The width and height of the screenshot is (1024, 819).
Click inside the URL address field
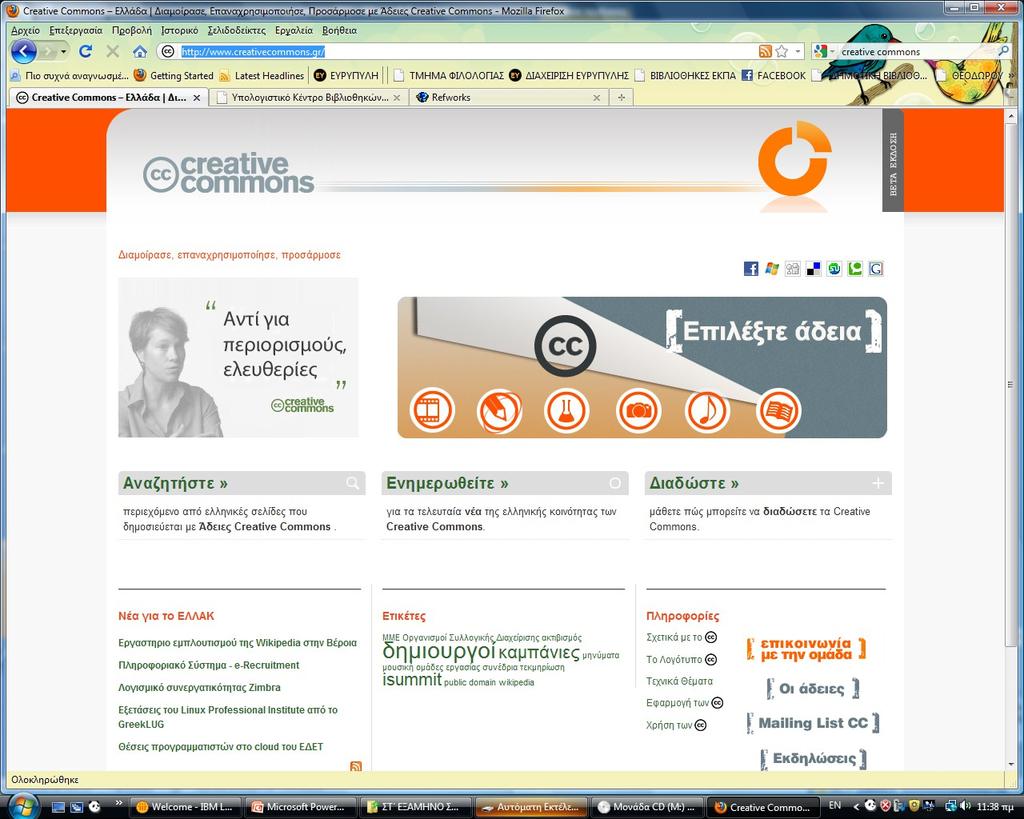(x=457, y=52)
